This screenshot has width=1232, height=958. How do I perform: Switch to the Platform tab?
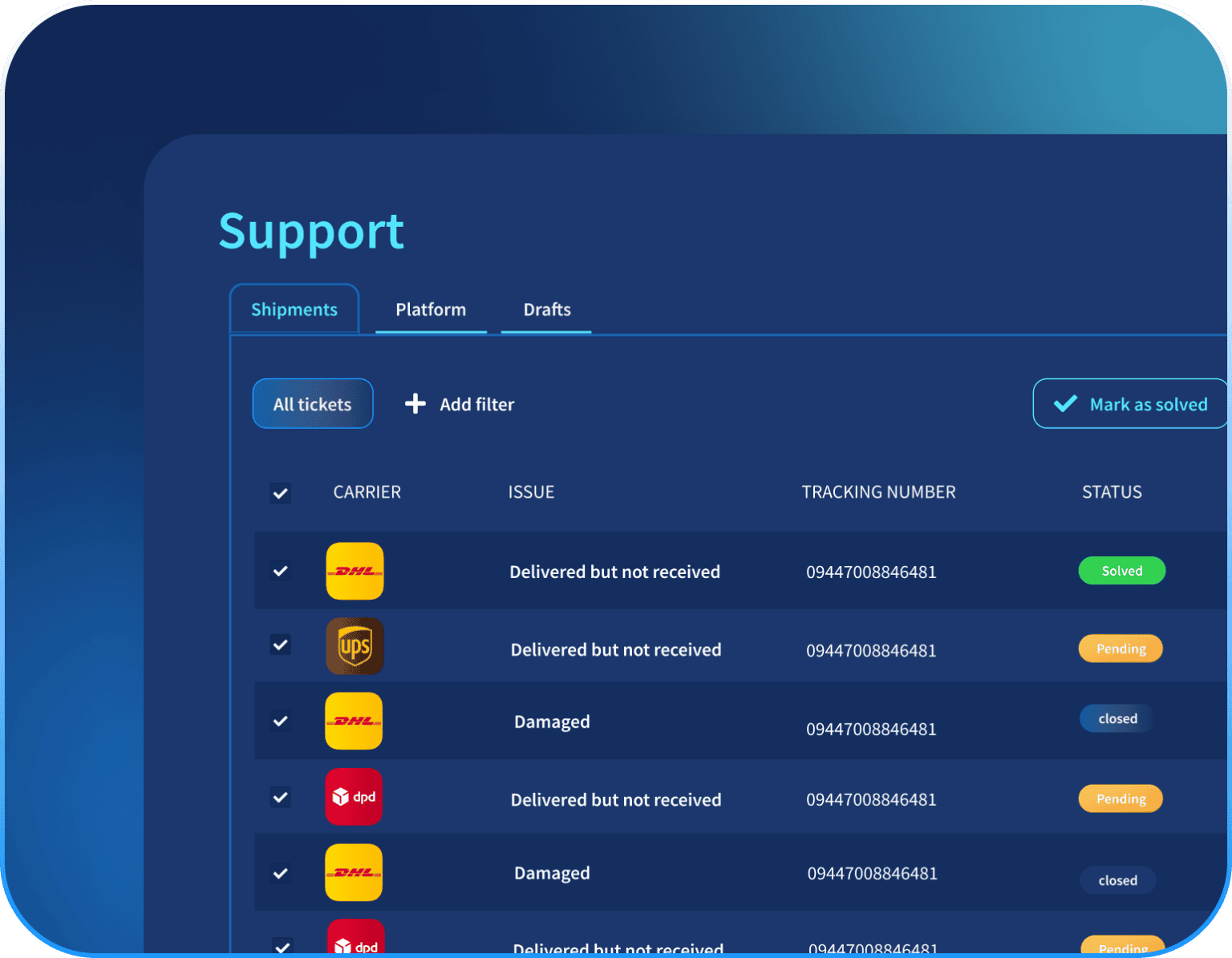point(430,309)
